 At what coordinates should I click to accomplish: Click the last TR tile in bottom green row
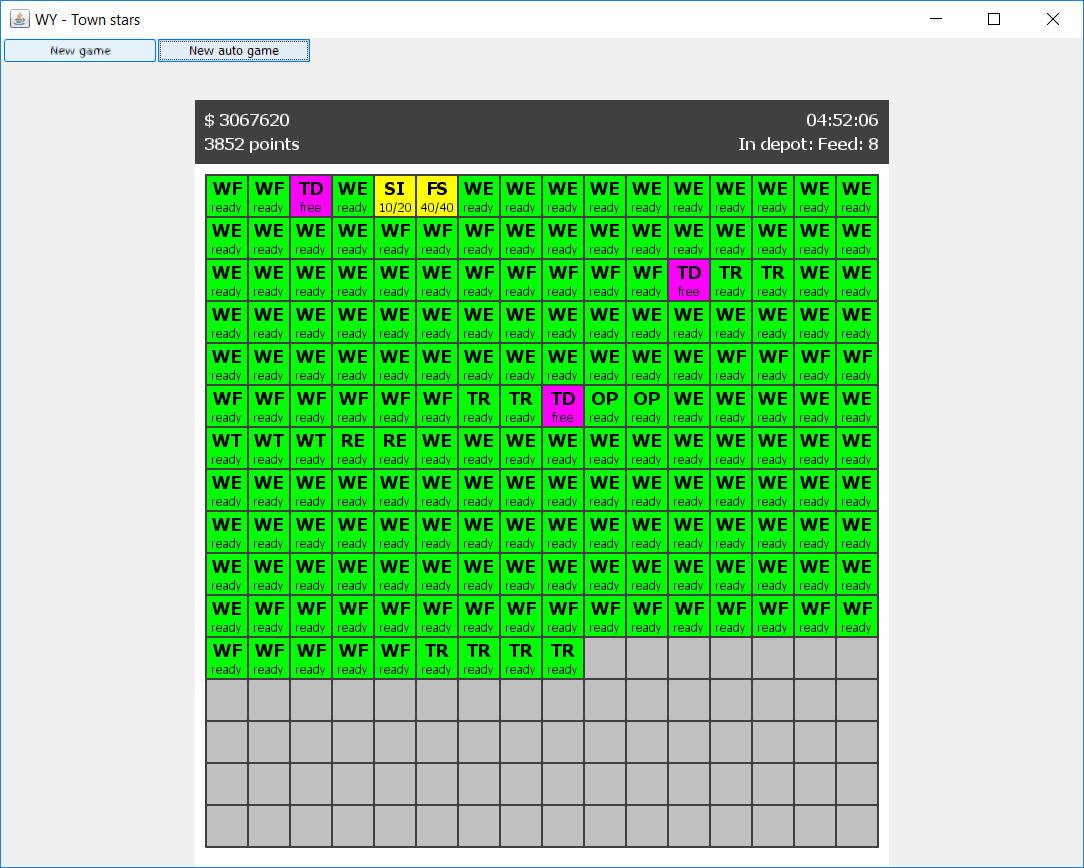click(563, 659)
